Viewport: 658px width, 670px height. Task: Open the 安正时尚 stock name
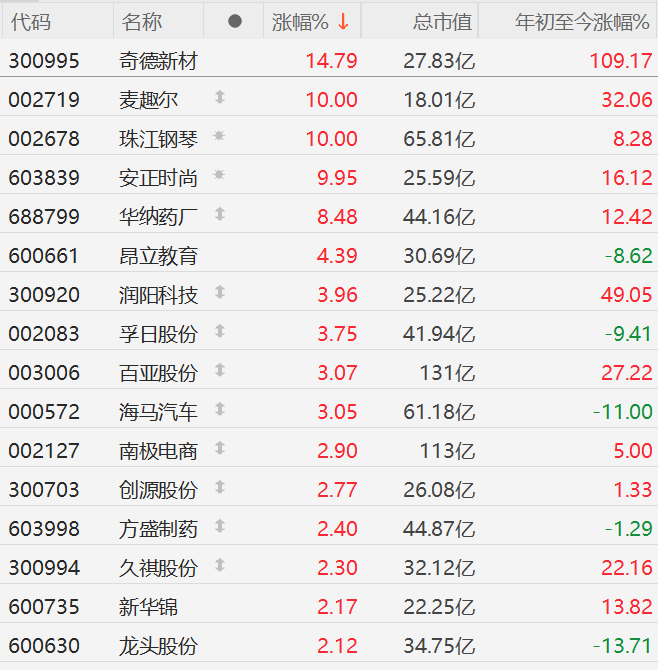tap(158, 178)
